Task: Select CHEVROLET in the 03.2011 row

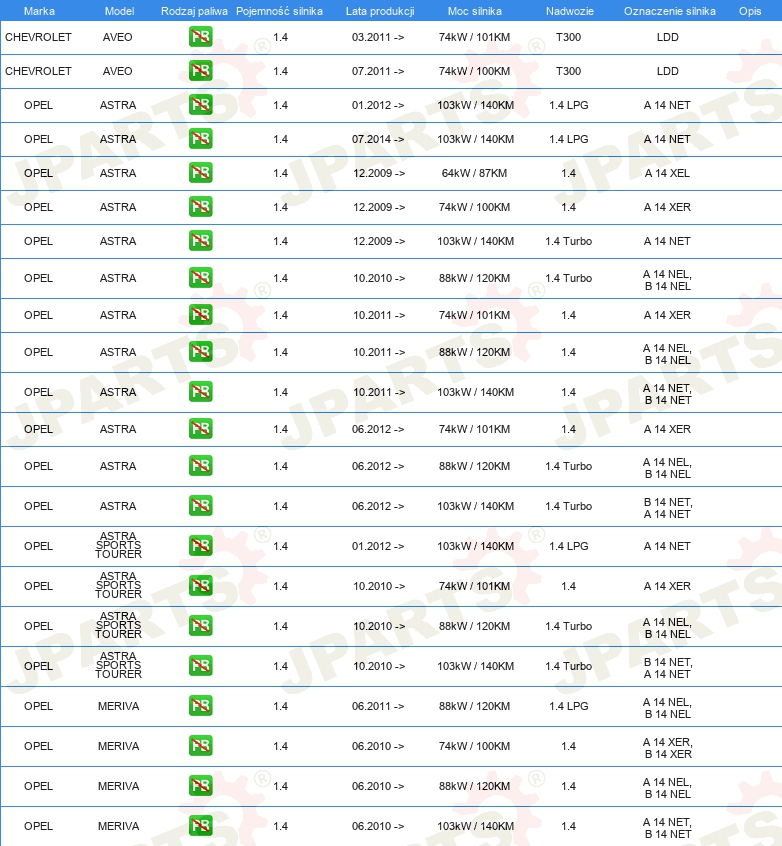Action: click(38, 37)
